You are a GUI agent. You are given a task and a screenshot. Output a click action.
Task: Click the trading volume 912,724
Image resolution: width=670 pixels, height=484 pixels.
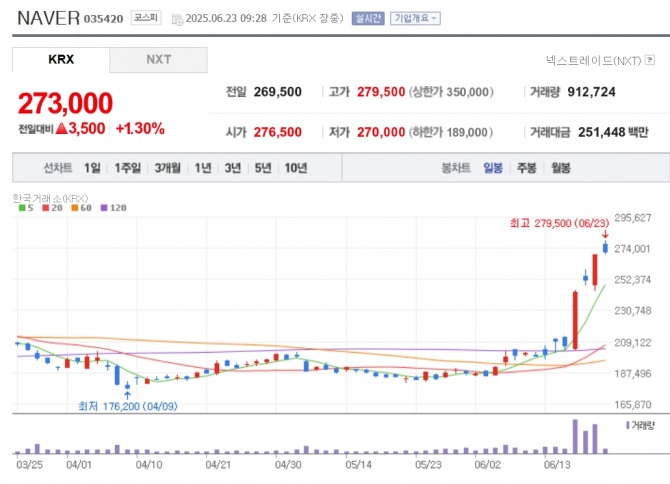pos(591,92)
